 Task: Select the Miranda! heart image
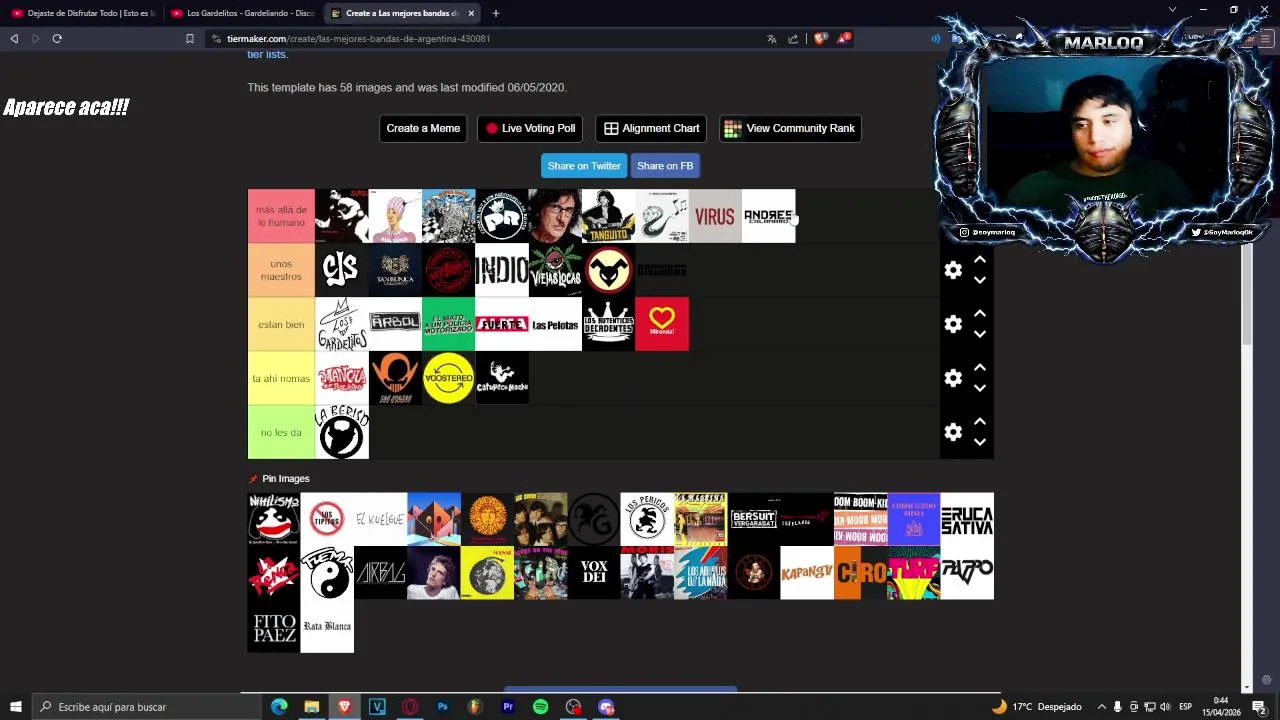(x=662, y=324)
